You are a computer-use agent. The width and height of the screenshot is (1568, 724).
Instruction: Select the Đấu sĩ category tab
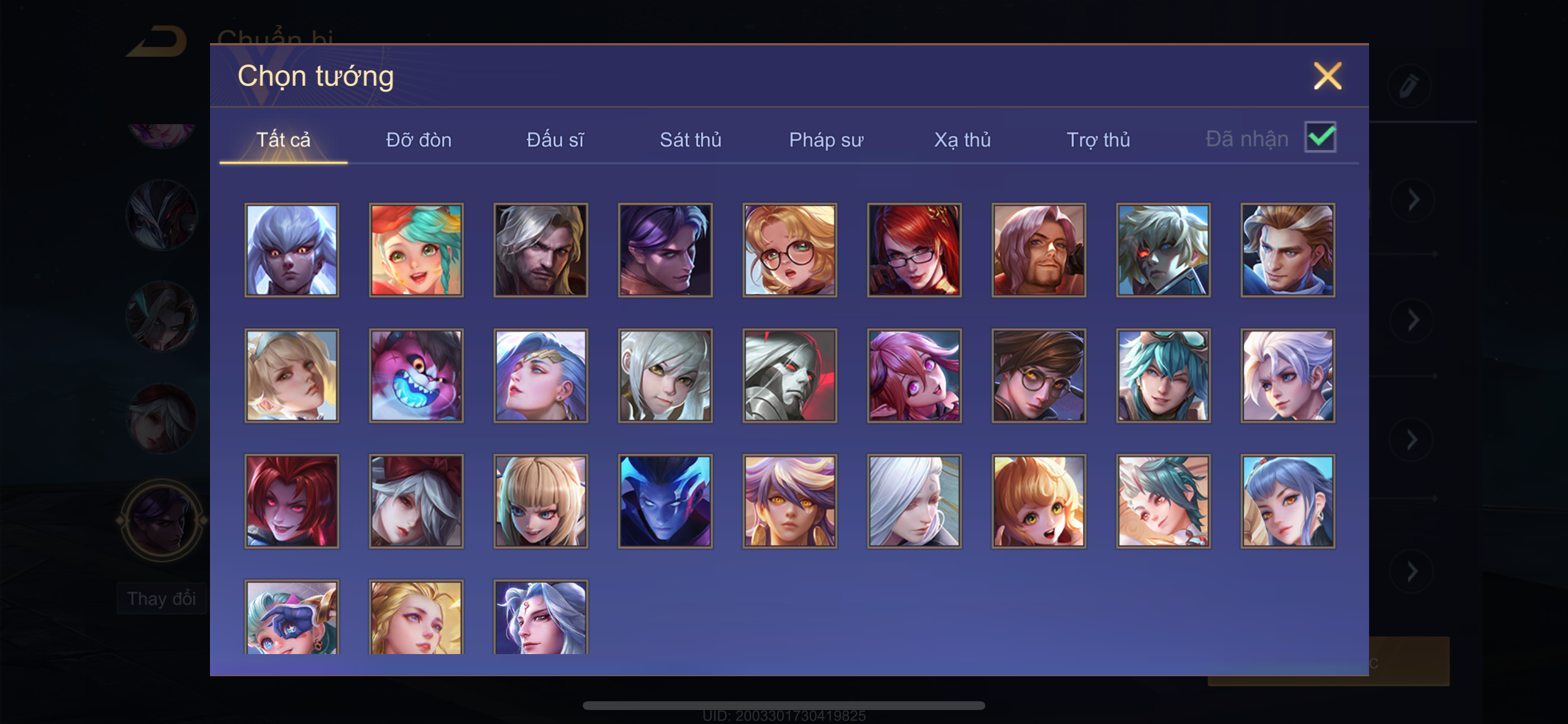pyautogui.click(x=555, y=140)
